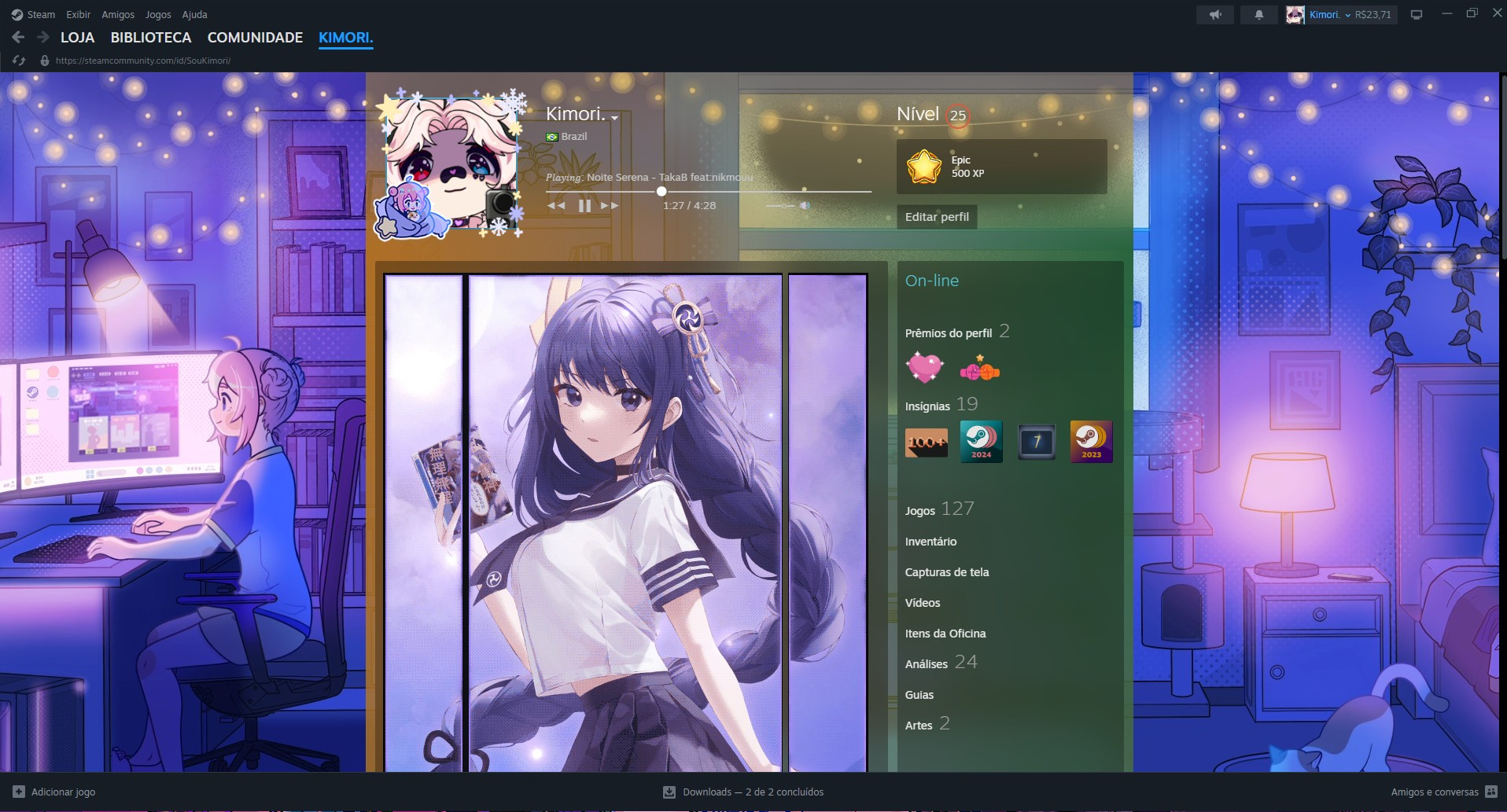Expand the Kimori. account dropdown in header
Screen dimensions: 1507x812
(1330, 14)
